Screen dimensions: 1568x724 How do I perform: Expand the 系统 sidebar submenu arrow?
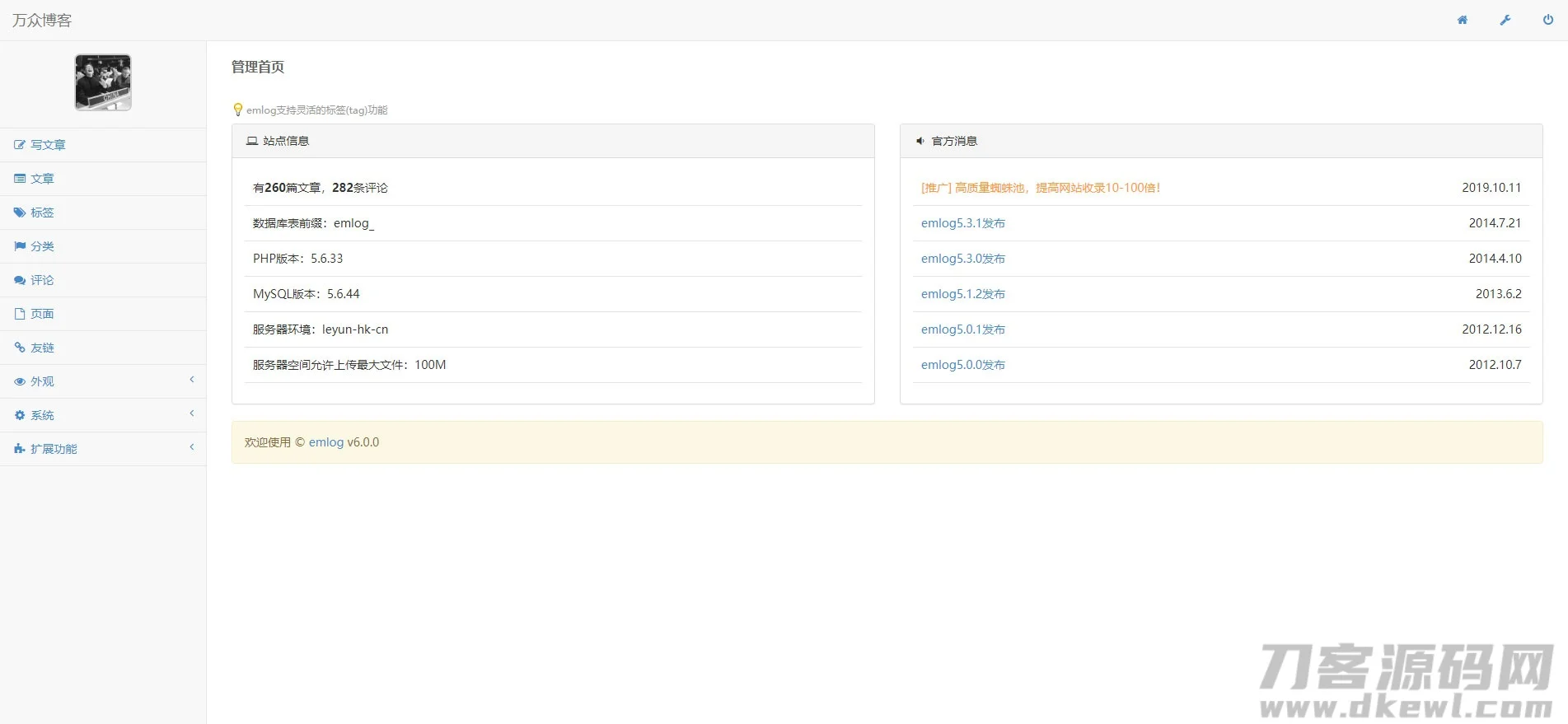tap(192, 413)
